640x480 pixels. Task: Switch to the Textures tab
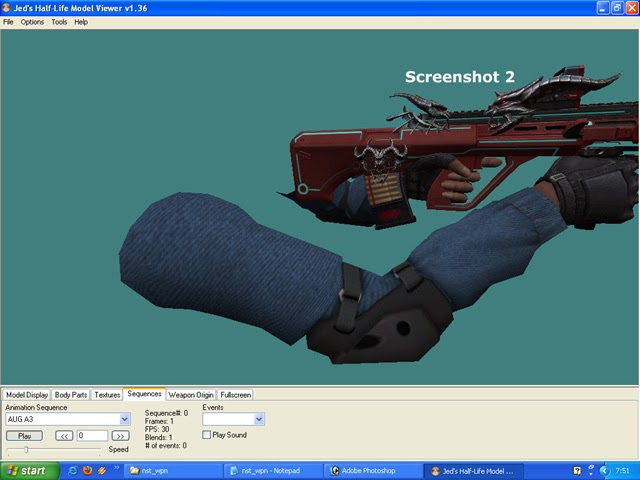click(107, 395)
